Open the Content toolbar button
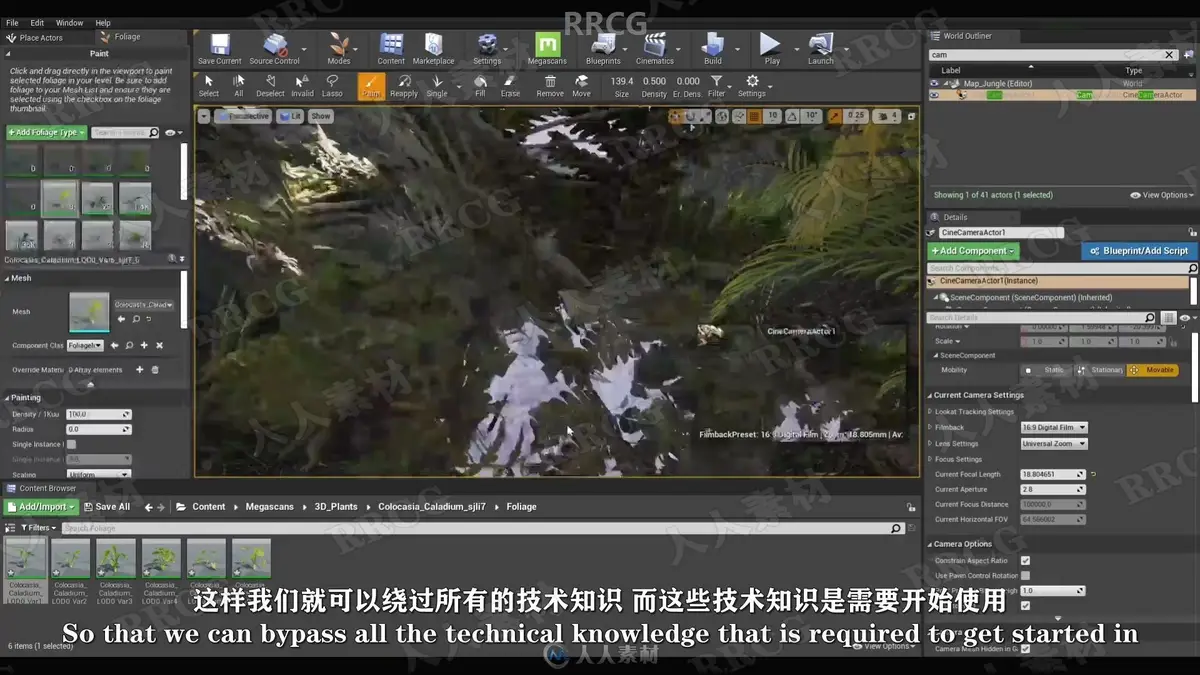Viewport: 1200px width, 675px height. click(x=391, y=48)
